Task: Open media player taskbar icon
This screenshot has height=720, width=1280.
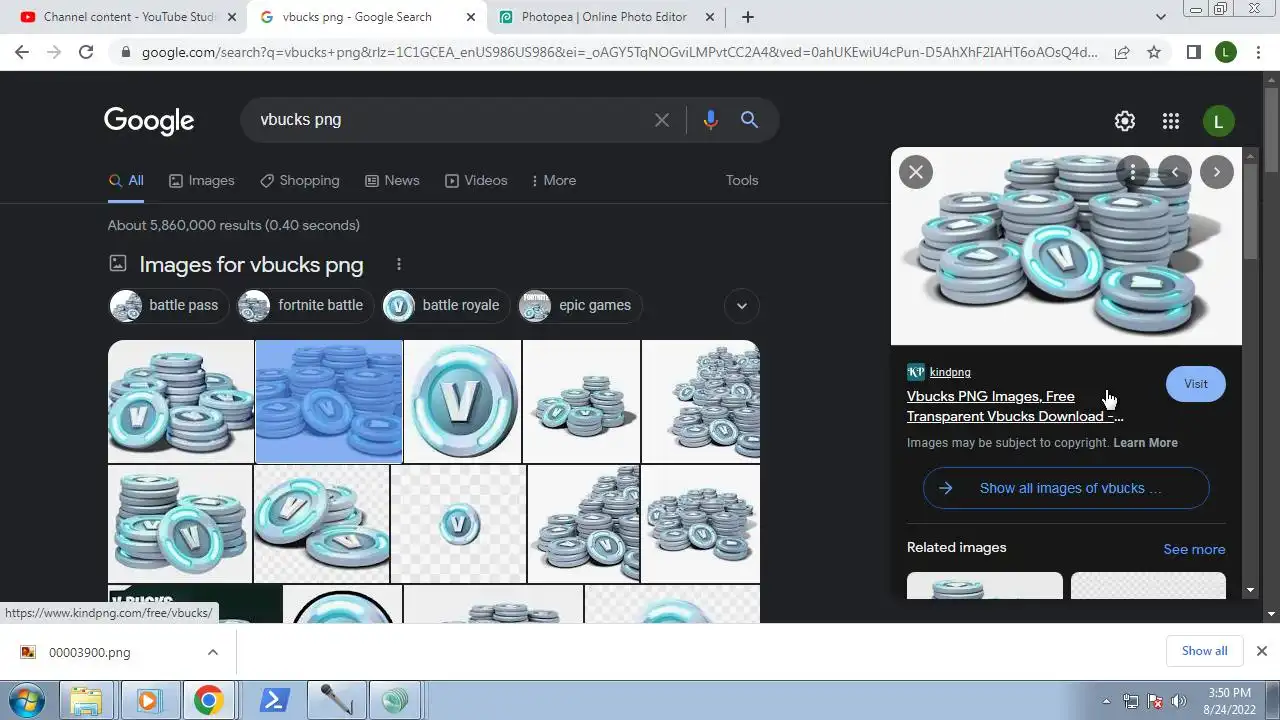Action: [x=148, y=700]
